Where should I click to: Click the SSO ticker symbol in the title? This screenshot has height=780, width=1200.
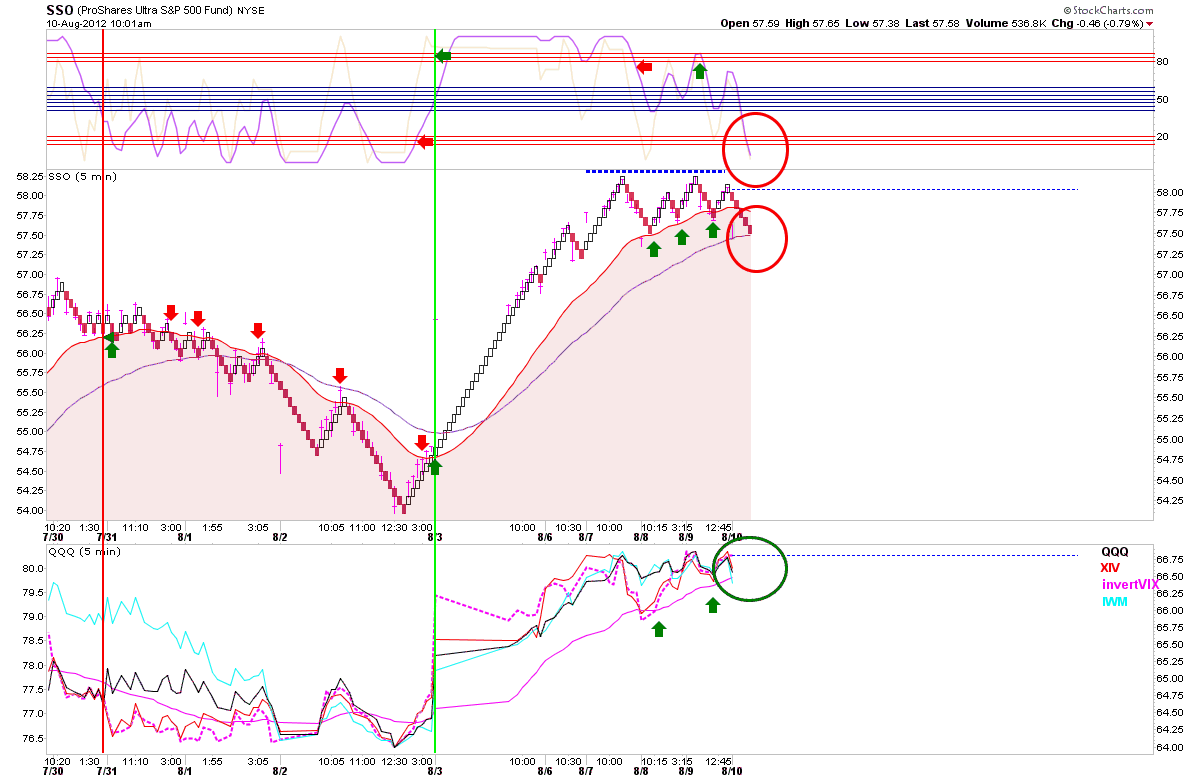(x=61, y=9)
